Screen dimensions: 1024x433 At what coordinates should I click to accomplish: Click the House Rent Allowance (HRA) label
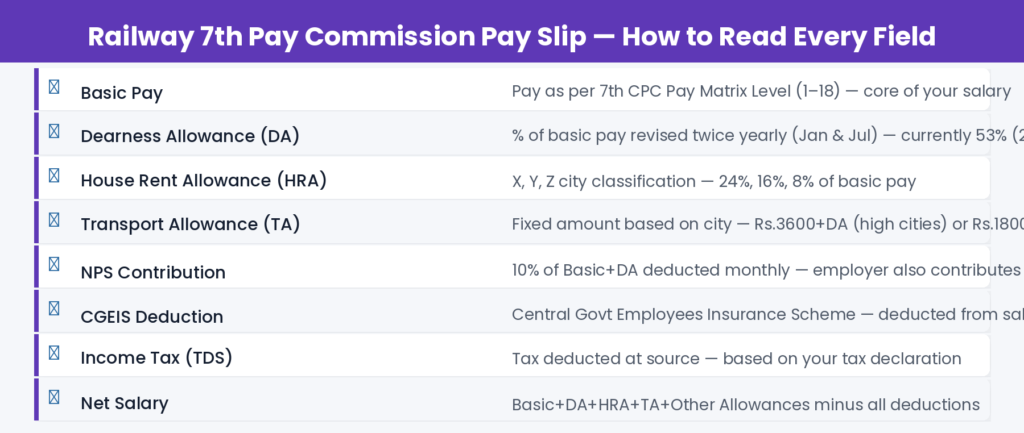pyautogui.click(x=203, y=181)
